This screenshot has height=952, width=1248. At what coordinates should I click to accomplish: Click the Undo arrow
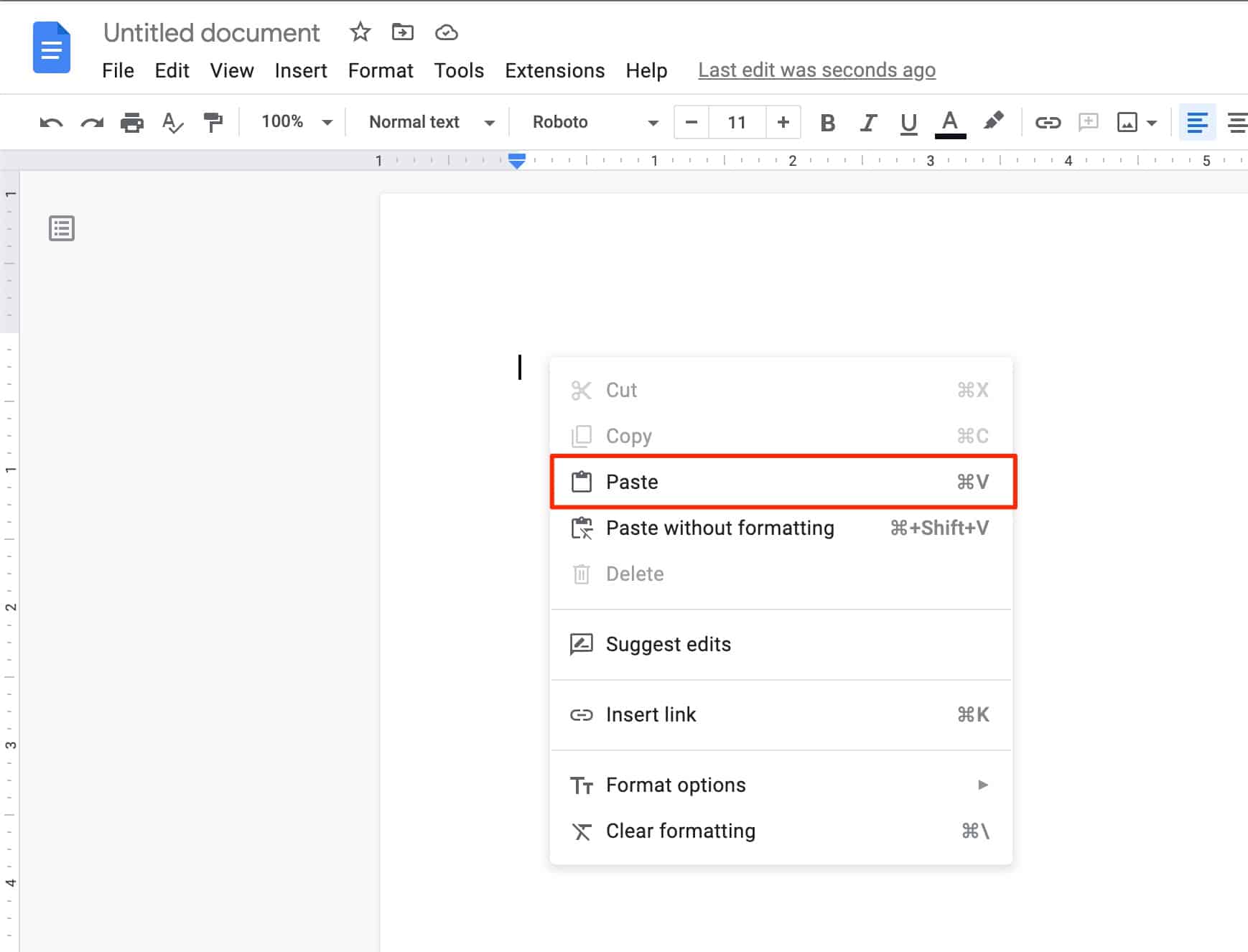(x=51, y=123)
